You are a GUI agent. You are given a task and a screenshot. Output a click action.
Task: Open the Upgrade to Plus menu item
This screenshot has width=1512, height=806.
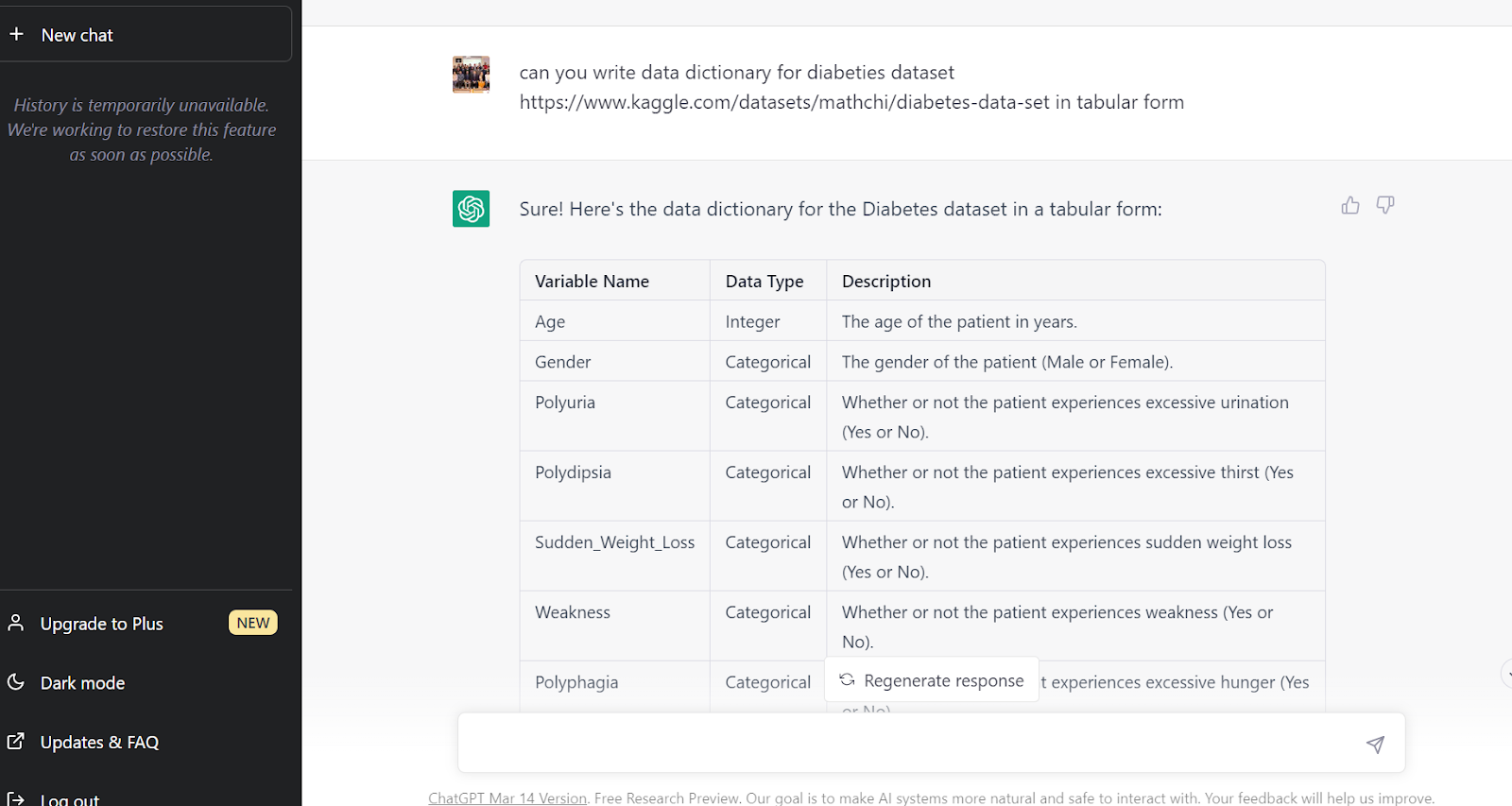(102, 624)
